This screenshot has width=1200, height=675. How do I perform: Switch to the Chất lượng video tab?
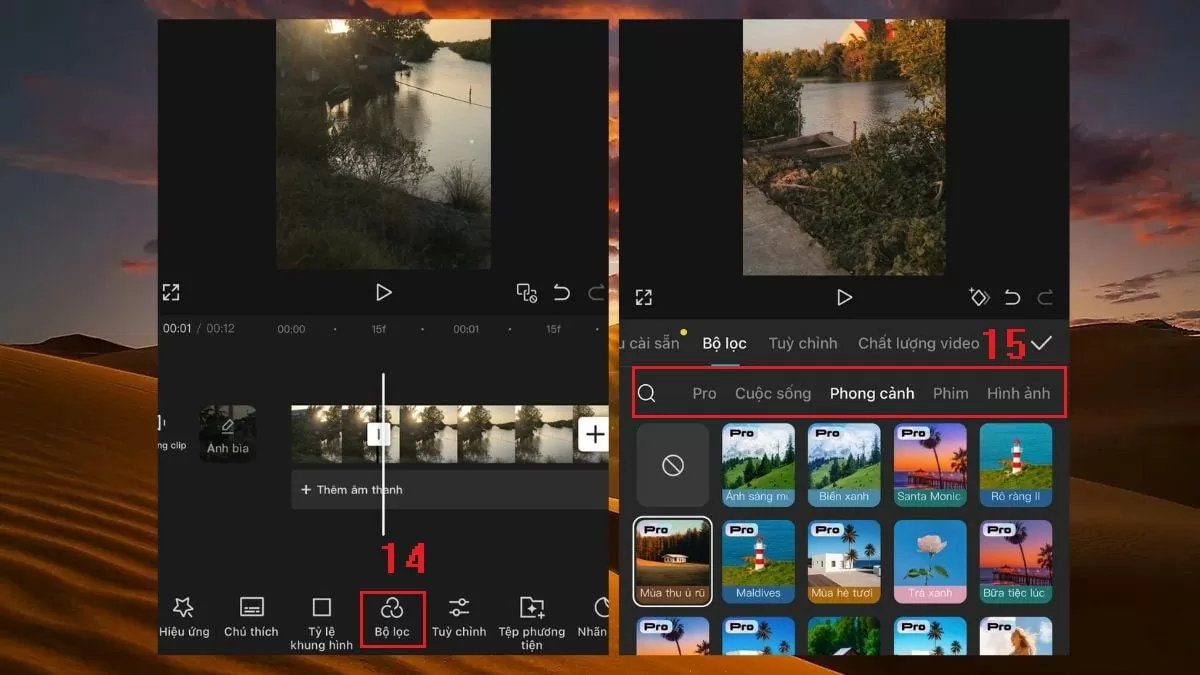[918, 342]
